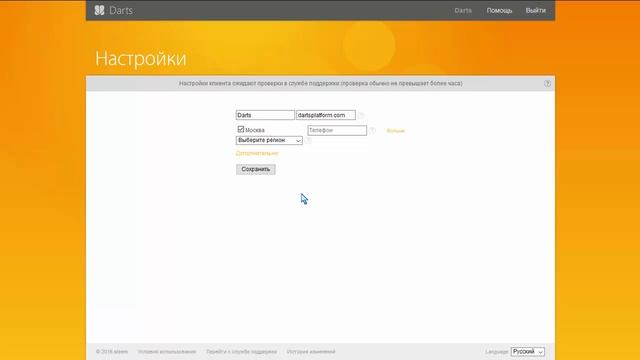
Task: Toggle the Москва checkbox
Action: pyautogui.click(x=241, y=129)
